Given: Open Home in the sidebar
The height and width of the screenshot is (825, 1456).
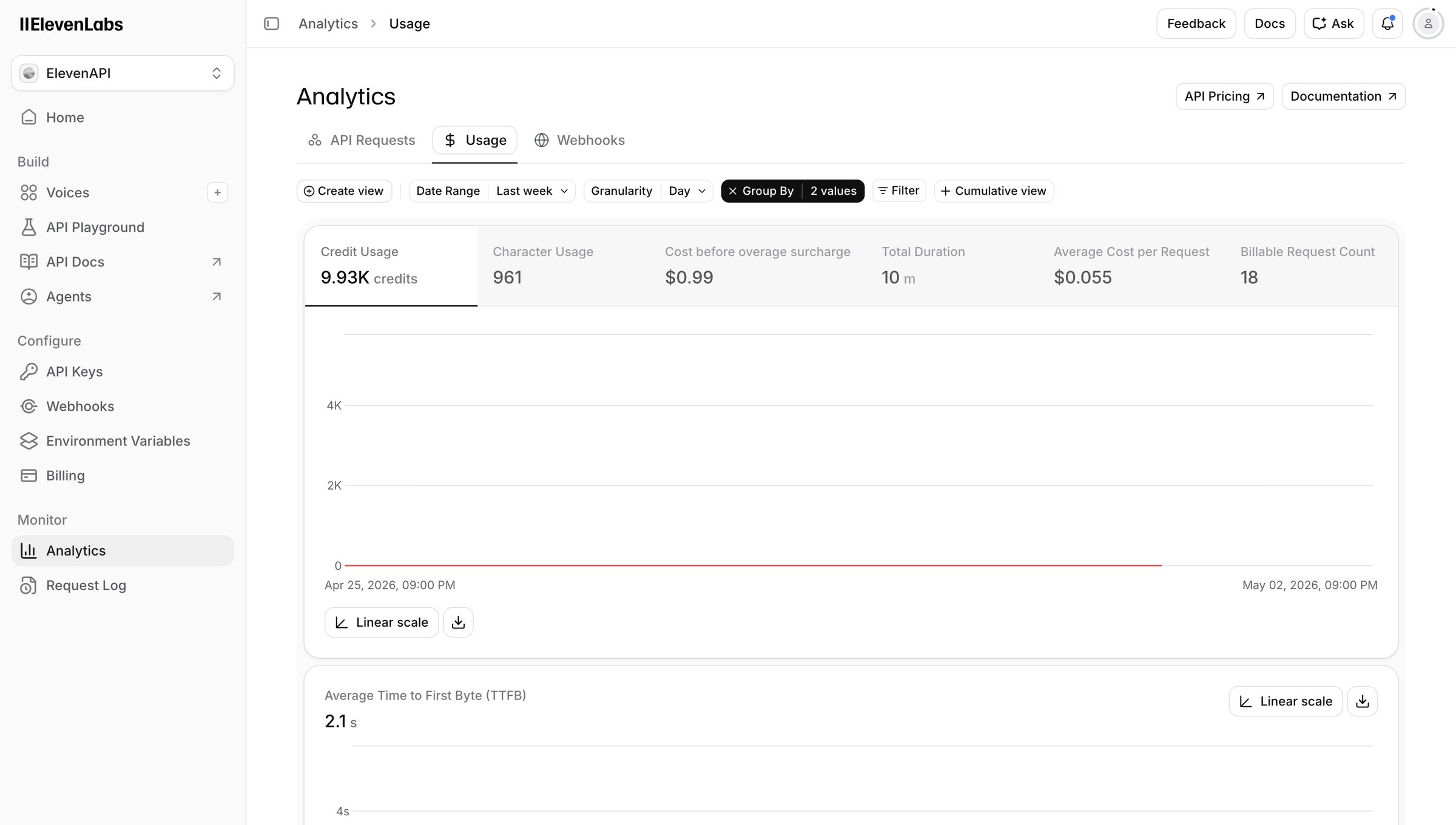Looking at the screenshot, I should 123,117.
